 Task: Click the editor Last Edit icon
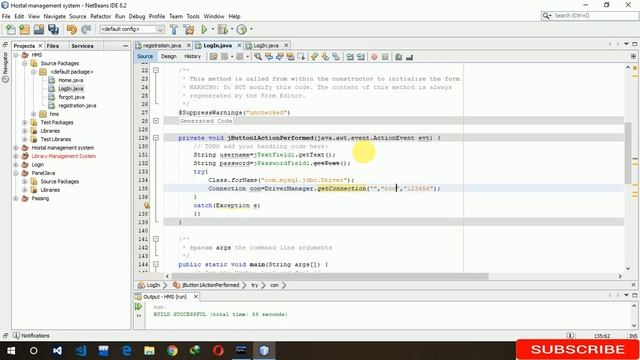coord(213,57)
